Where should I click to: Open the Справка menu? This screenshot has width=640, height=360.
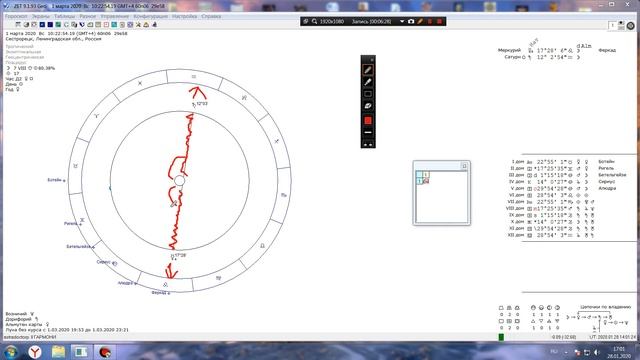[x=211, y=16]
